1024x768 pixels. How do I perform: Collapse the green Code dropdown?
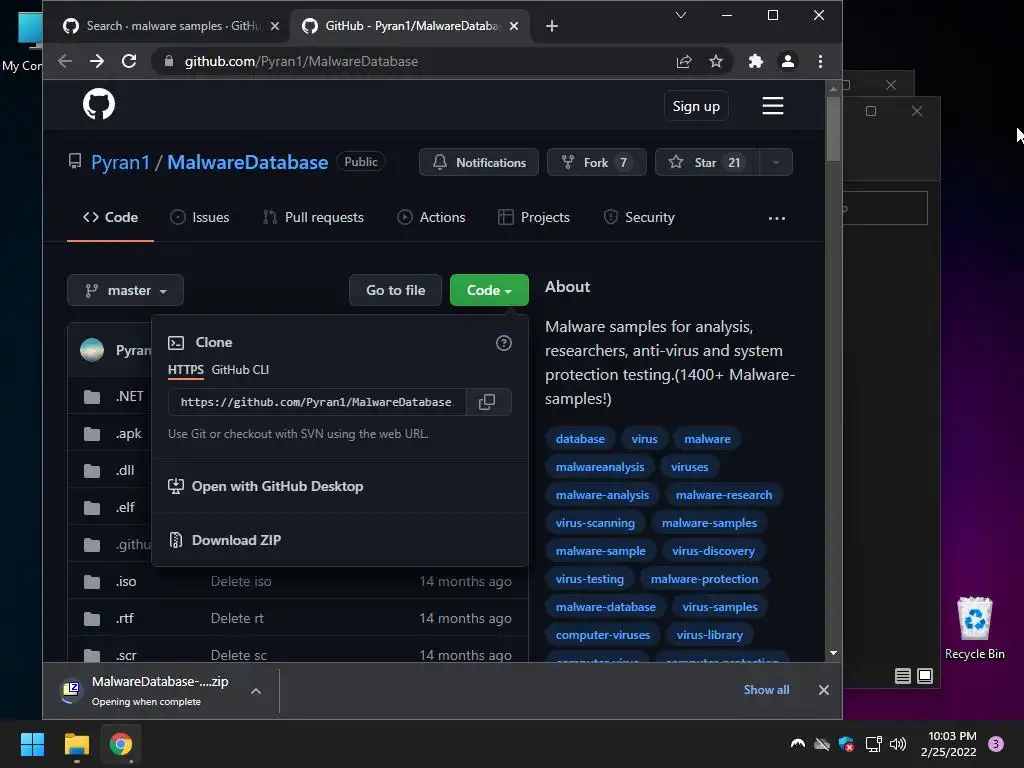[489, 291]
